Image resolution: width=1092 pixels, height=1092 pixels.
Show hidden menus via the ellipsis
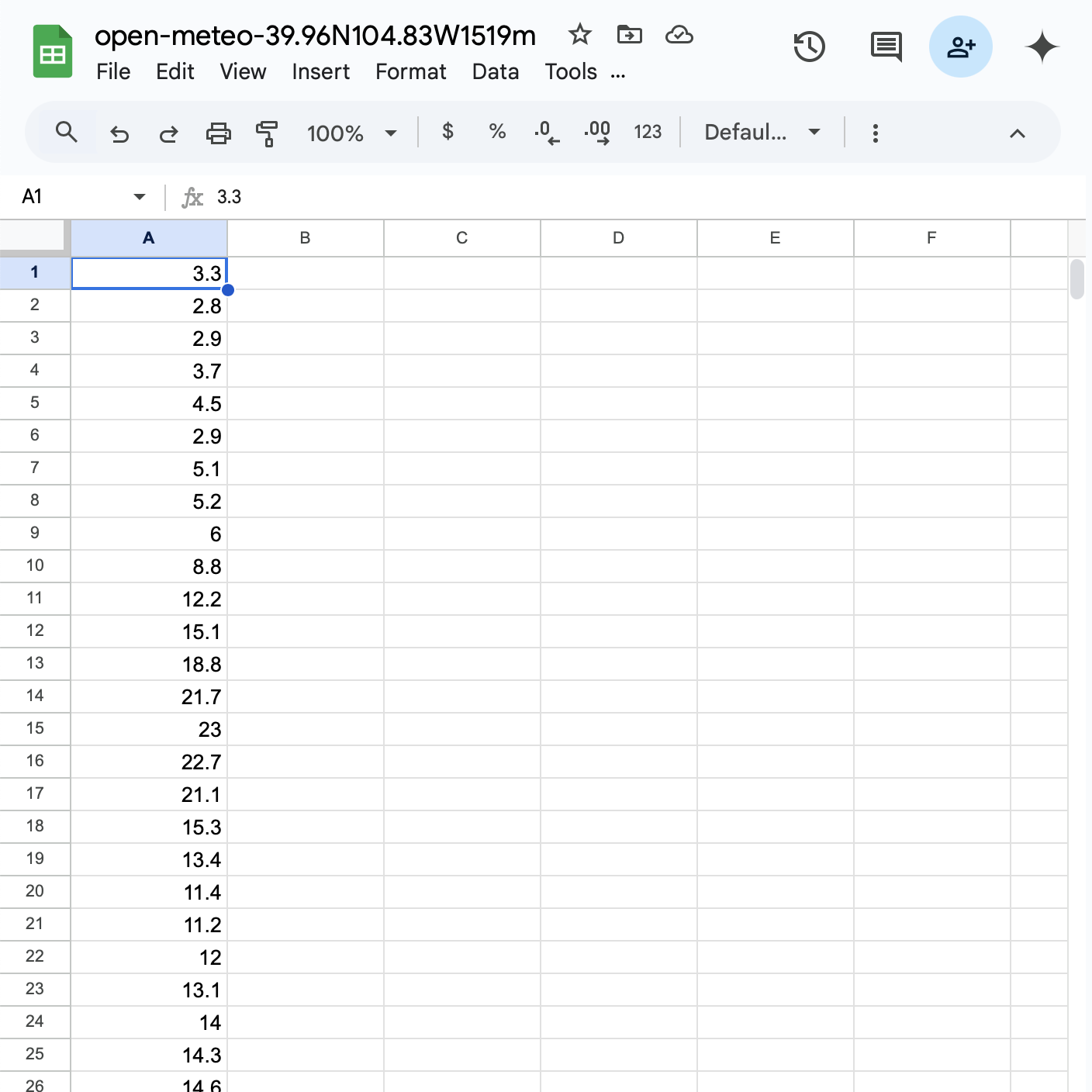[618, 74]
